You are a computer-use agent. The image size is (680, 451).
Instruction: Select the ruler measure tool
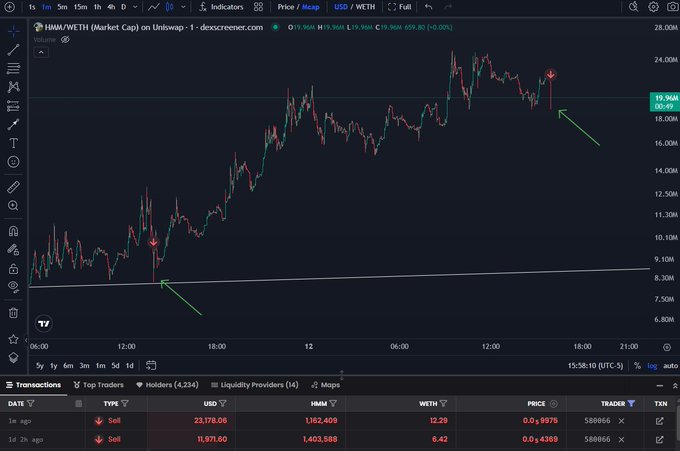pos(13,187)
